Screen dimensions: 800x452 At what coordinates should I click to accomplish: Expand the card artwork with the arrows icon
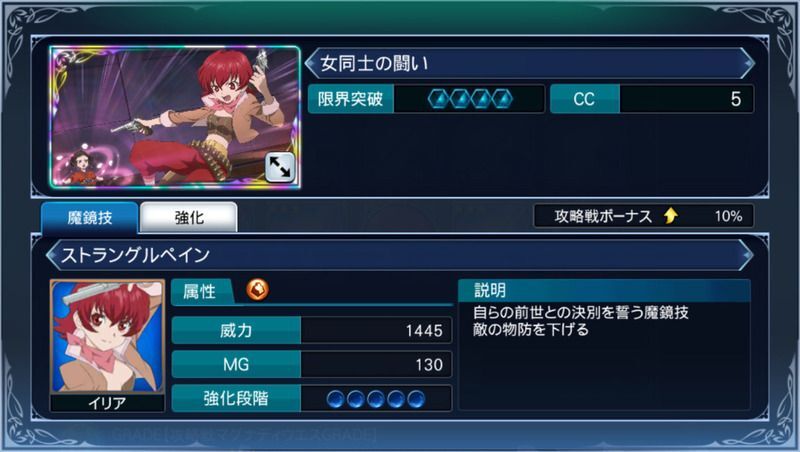[280, 167]
